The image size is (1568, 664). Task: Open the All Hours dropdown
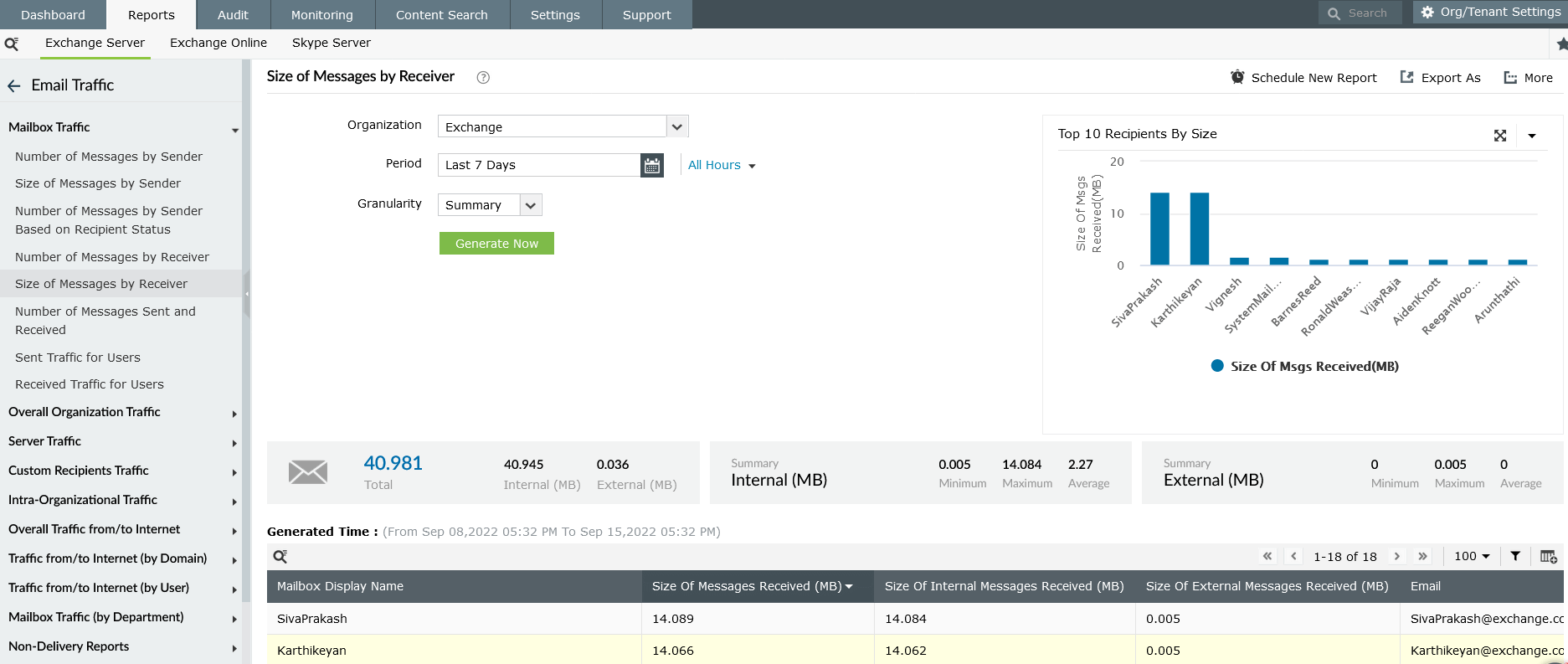[x=722, y=166]
